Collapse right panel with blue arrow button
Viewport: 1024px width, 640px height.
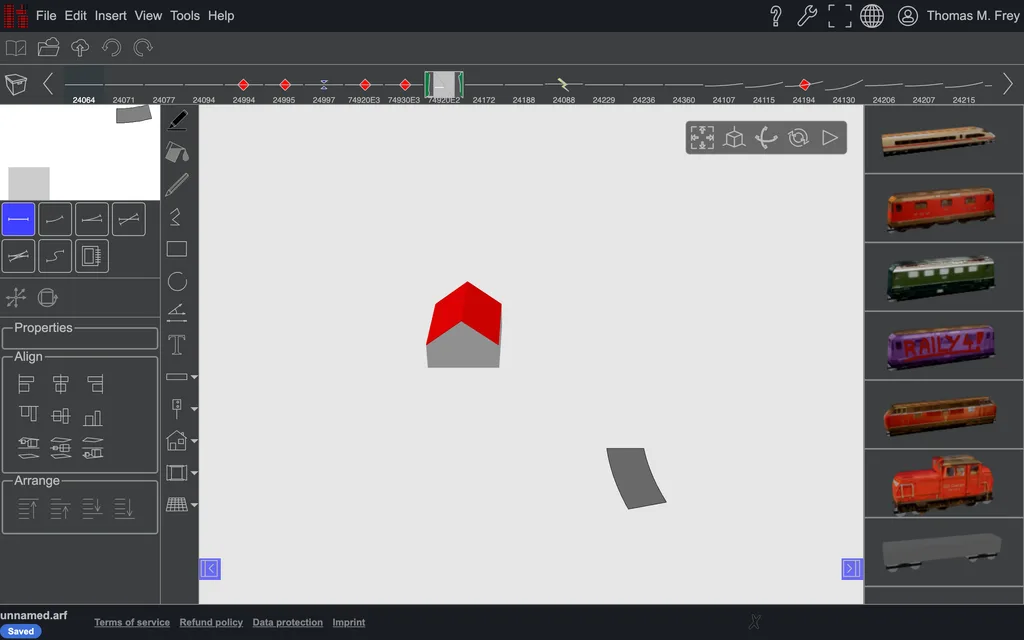coord(852,569)
